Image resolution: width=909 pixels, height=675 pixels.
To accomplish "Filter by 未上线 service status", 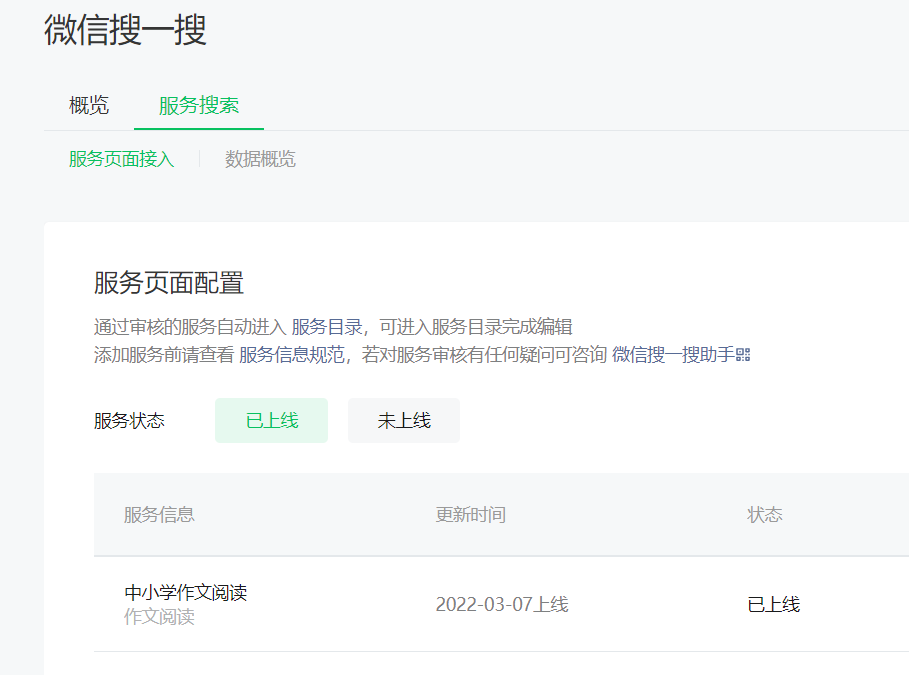I will coord(404,420).
